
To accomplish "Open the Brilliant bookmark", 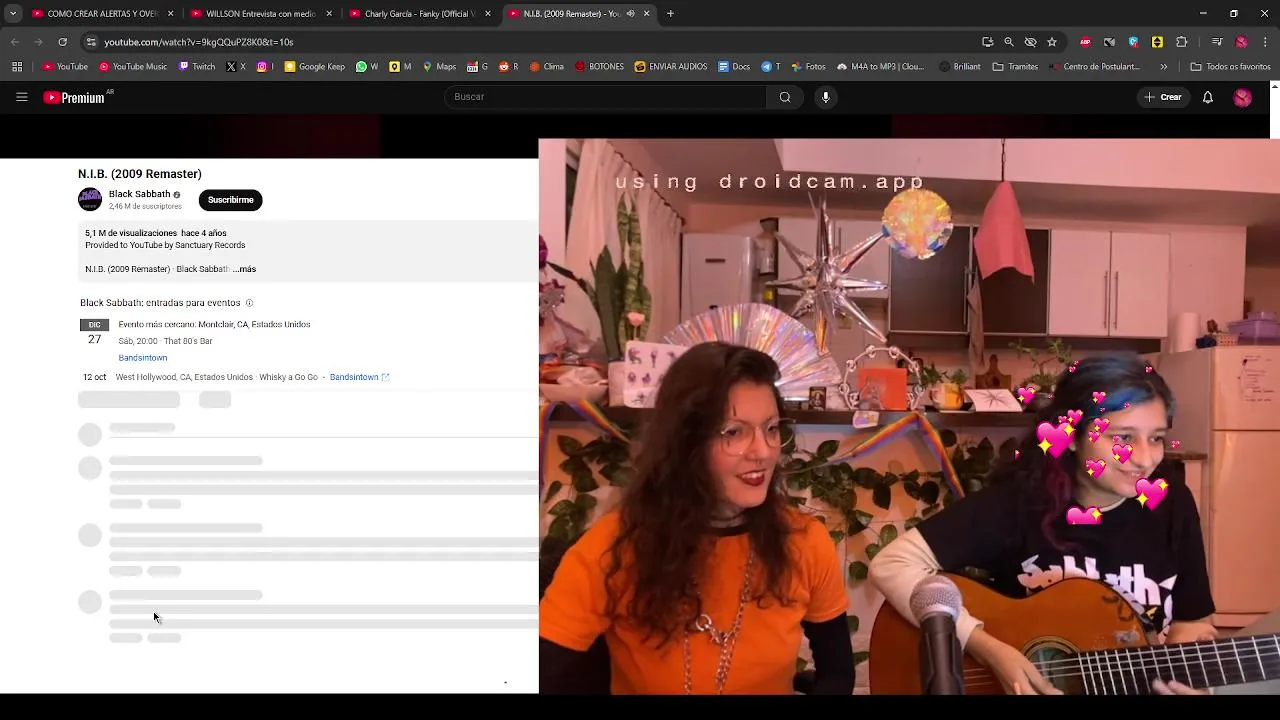I will (960, 67).
